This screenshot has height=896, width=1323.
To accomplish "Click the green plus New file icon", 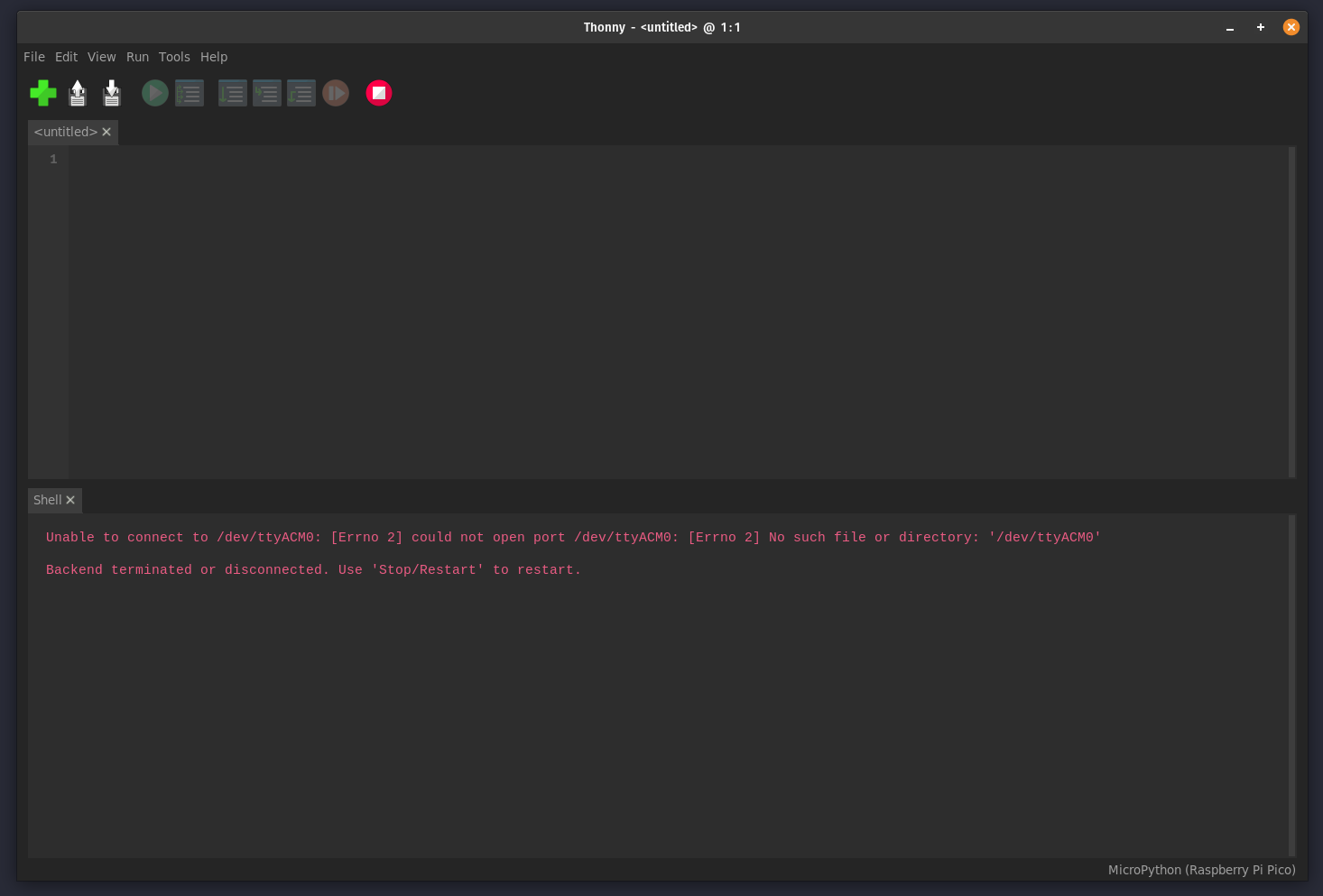I will 42,93.
